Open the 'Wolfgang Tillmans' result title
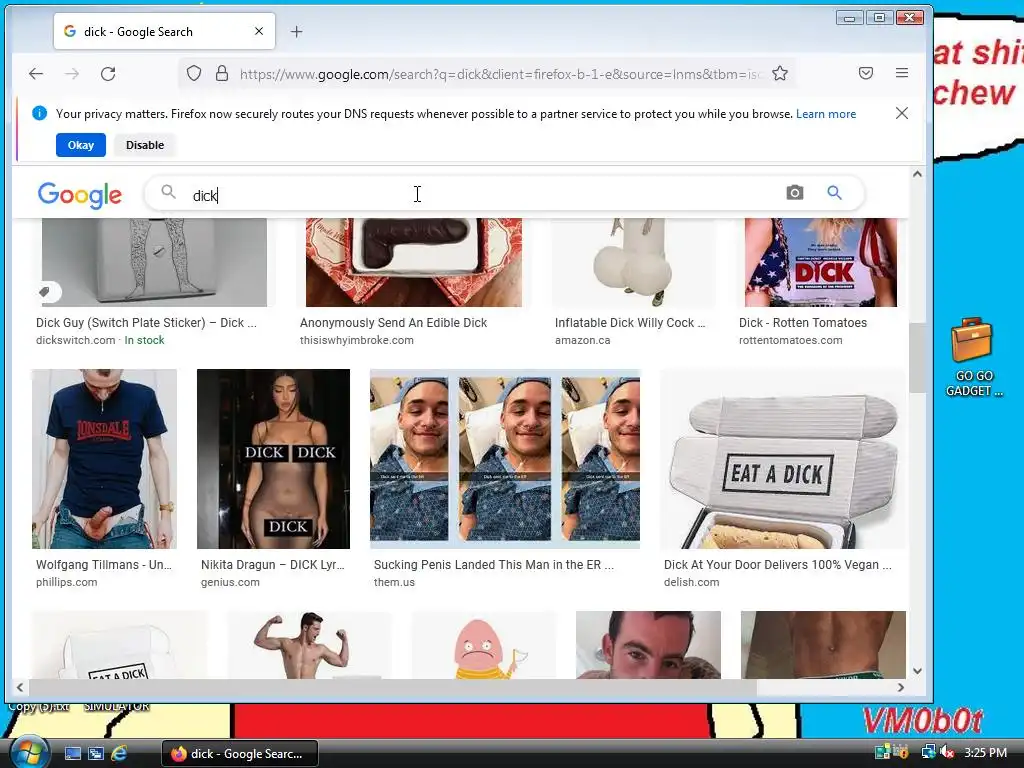Image resolution: width=1024 pixels, height=768 pixels. [x=104, y=565]
